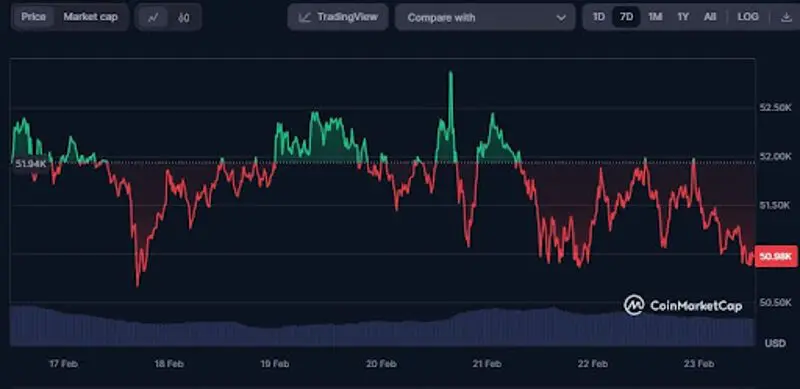Open the Compare with dropdown

(x=485, y=17)
